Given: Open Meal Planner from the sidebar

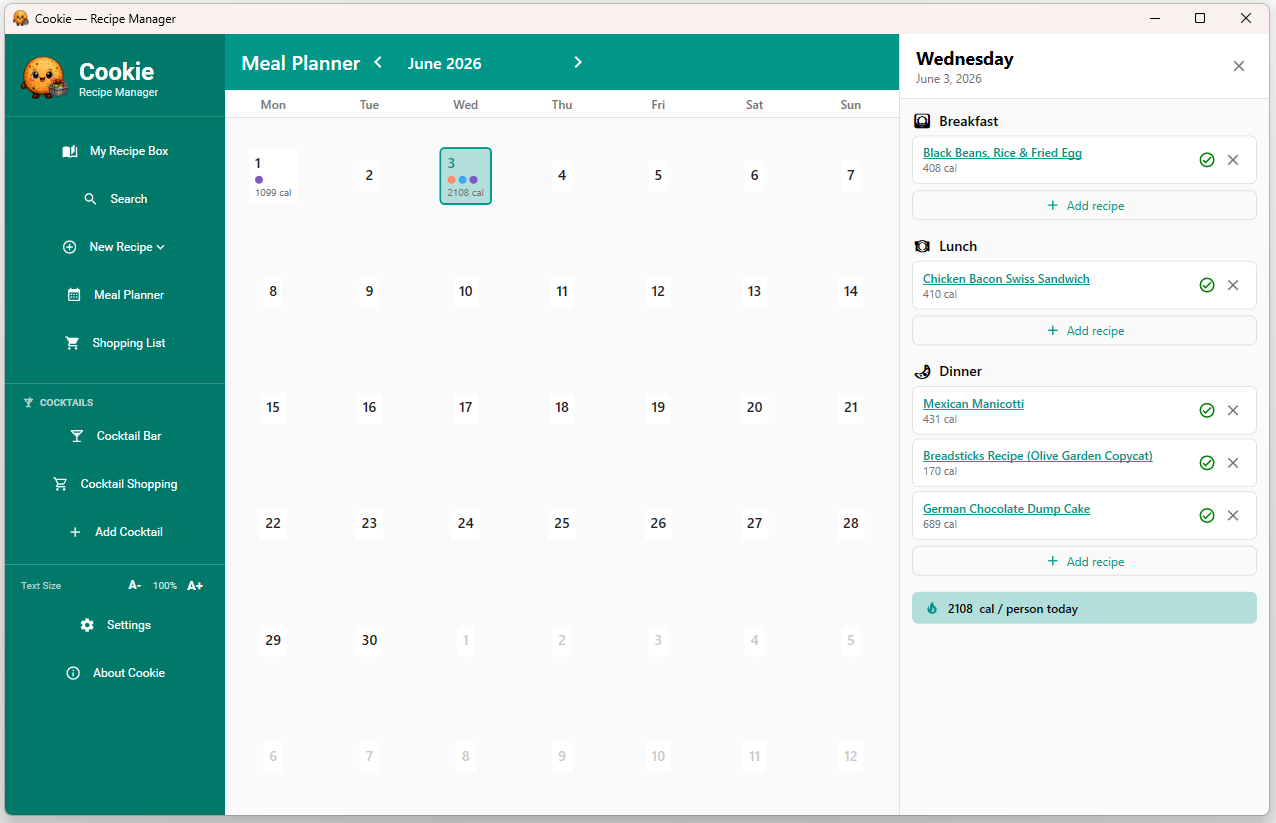Looking at the screenshot, I should 115,295.
